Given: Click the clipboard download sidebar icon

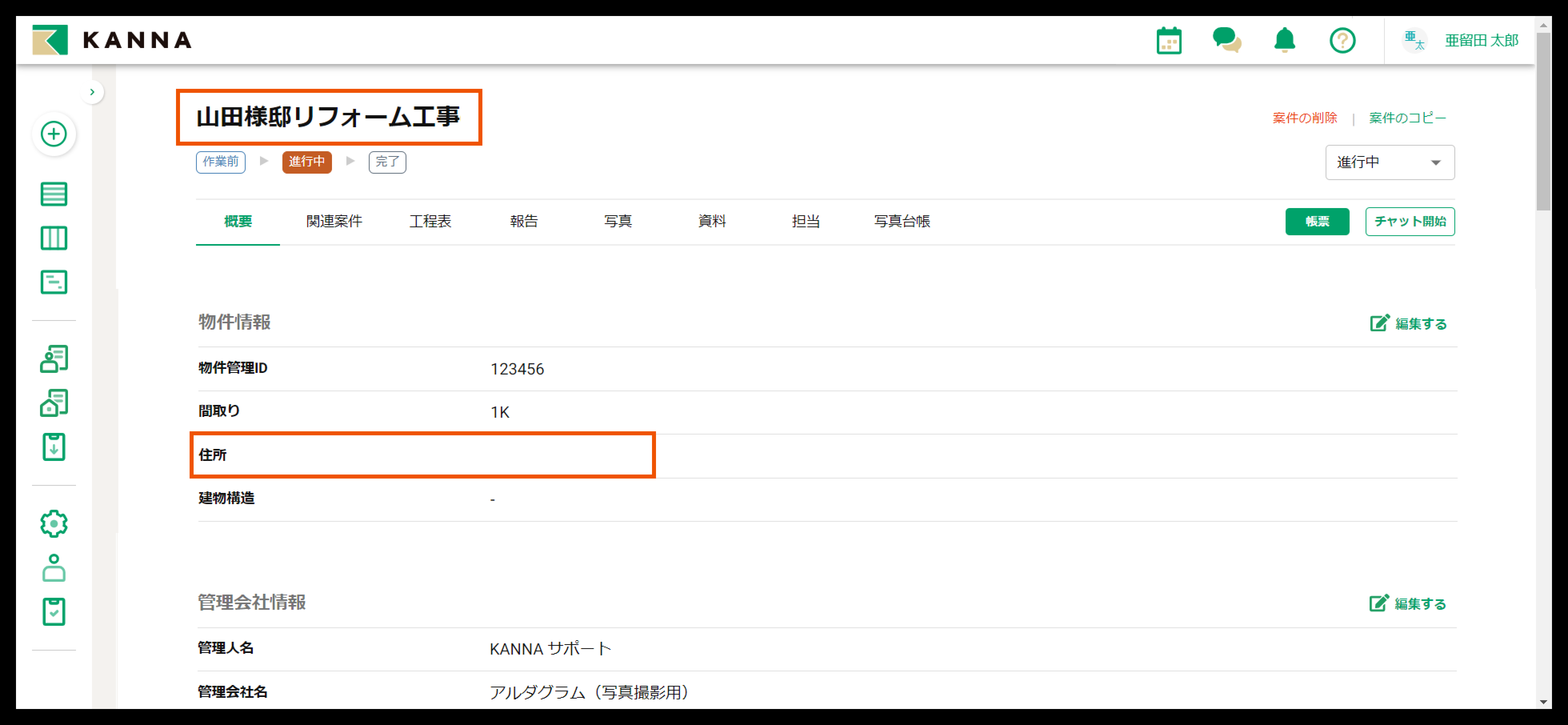Looking at the screenshot, I should coord(54,447).
